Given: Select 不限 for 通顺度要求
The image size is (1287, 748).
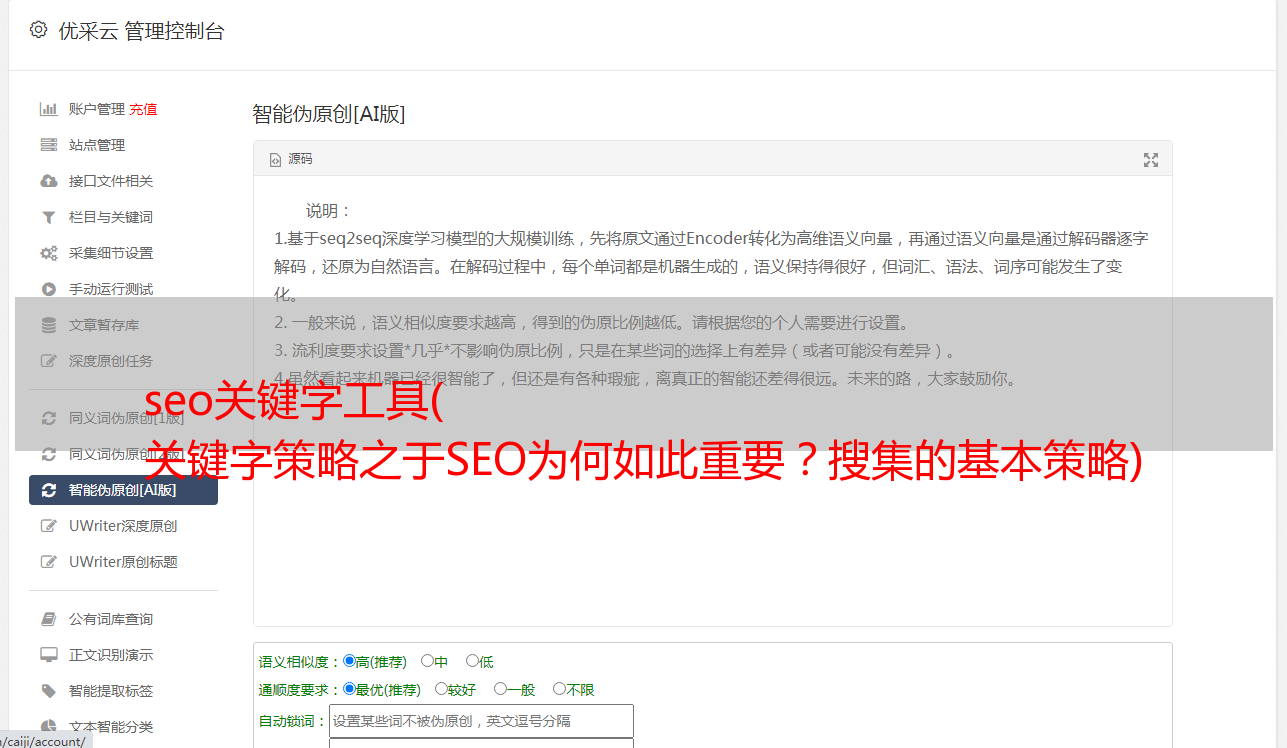Looking at the screenshot, I should (x=559, y=689).
